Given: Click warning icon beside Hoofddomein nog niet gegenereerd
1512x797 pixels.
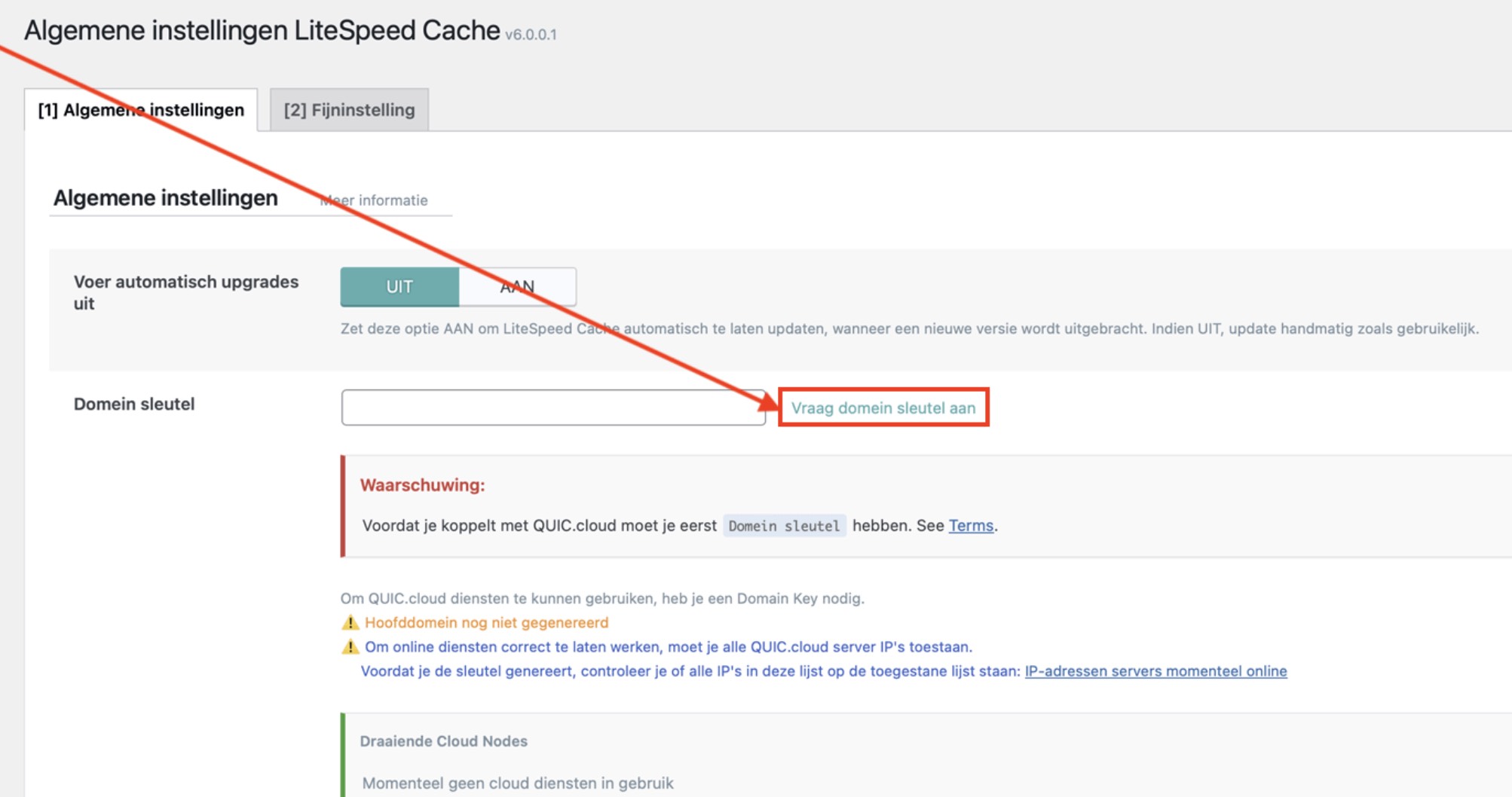Looking at the screenshot, I should [350, 623].
